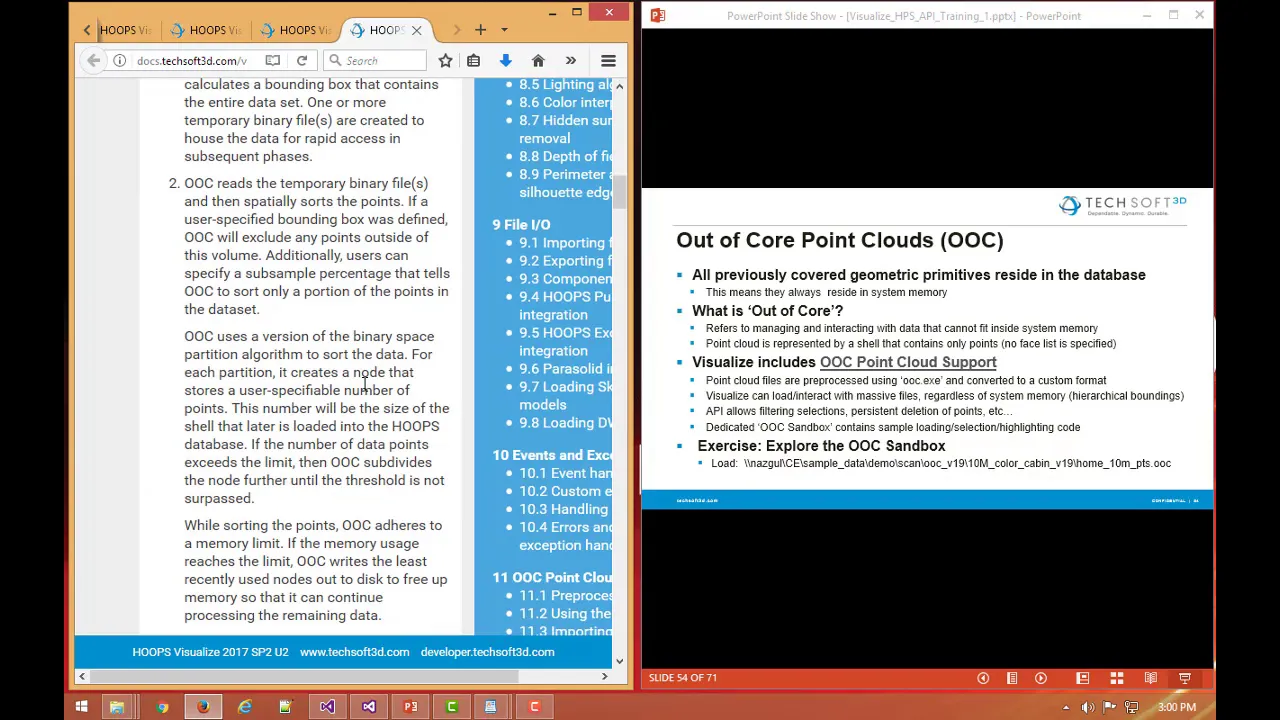This screenshot has height=720, width=1280.
Task: Open 10.3 Handling sidebar link
Action: [563, 509]
